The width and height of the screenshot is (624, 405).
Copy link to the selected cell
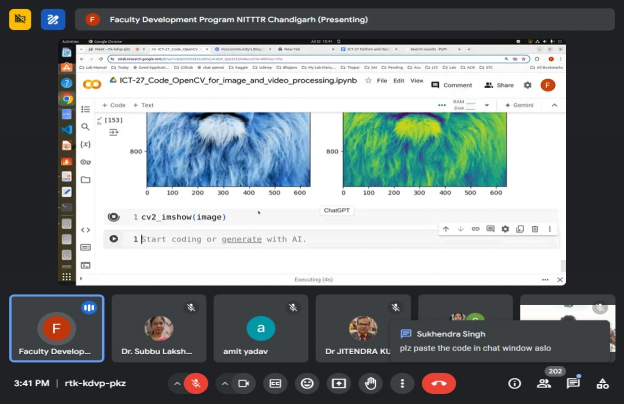(x=476, y=229)
